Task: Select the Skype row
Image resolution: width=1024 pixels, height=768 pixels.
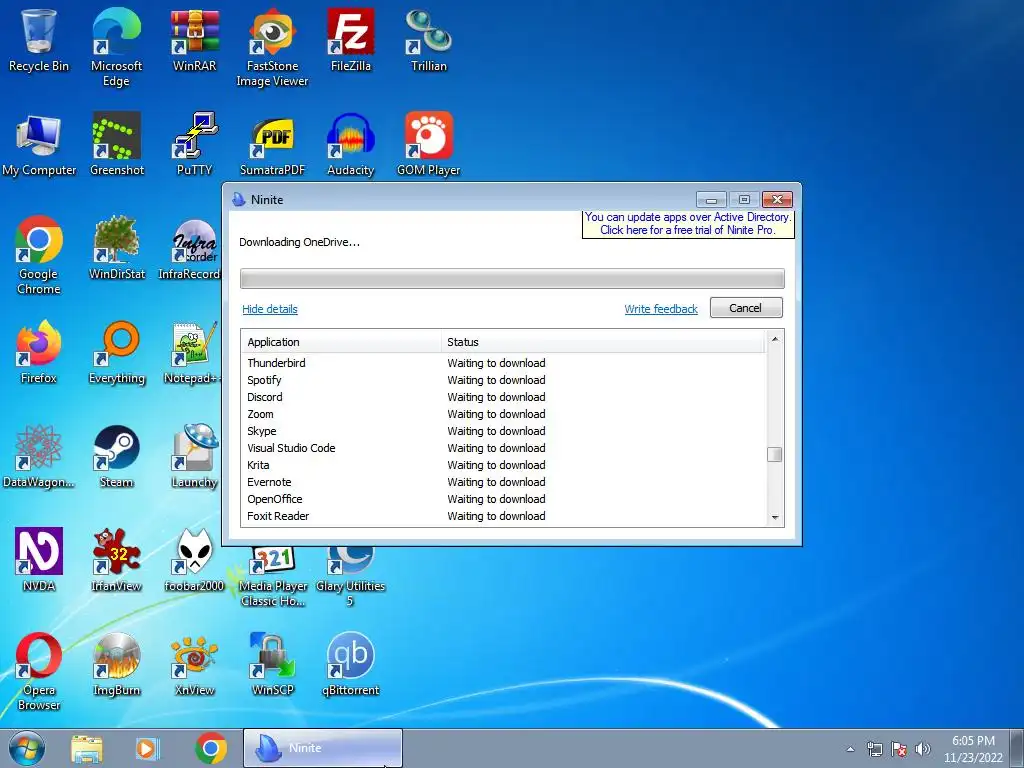Action: (503, 431)
